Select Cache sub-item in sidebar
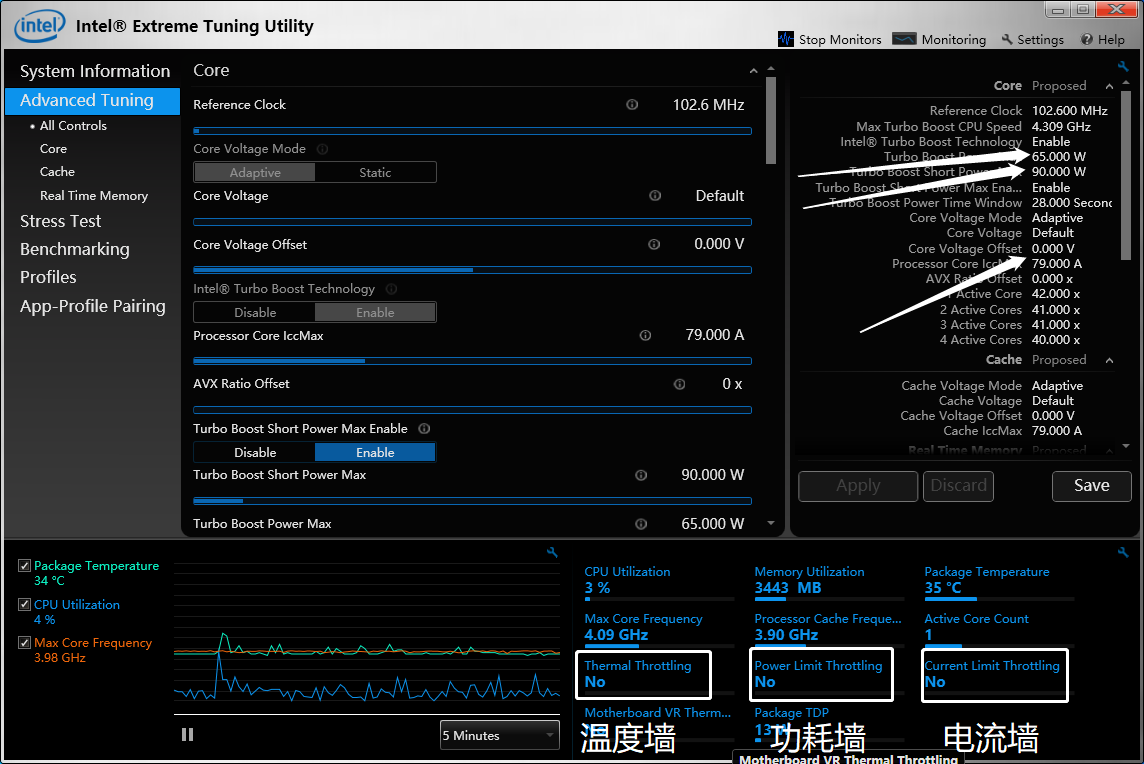 57,172
